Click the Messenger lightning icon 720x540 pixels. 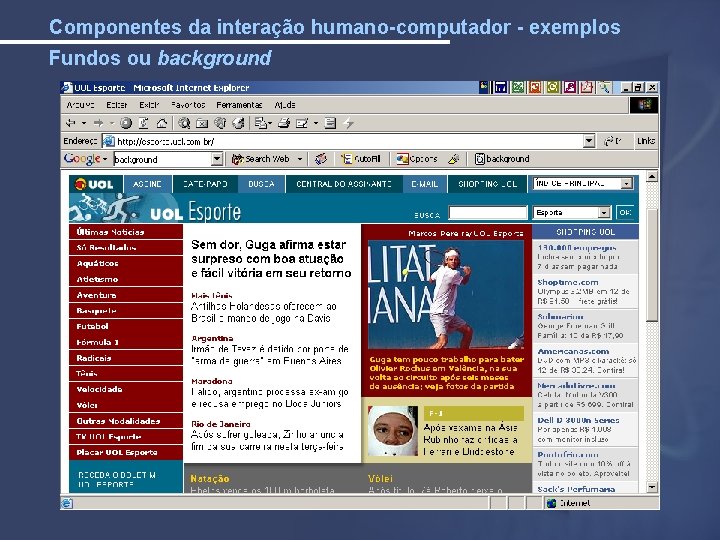(349, 123)
